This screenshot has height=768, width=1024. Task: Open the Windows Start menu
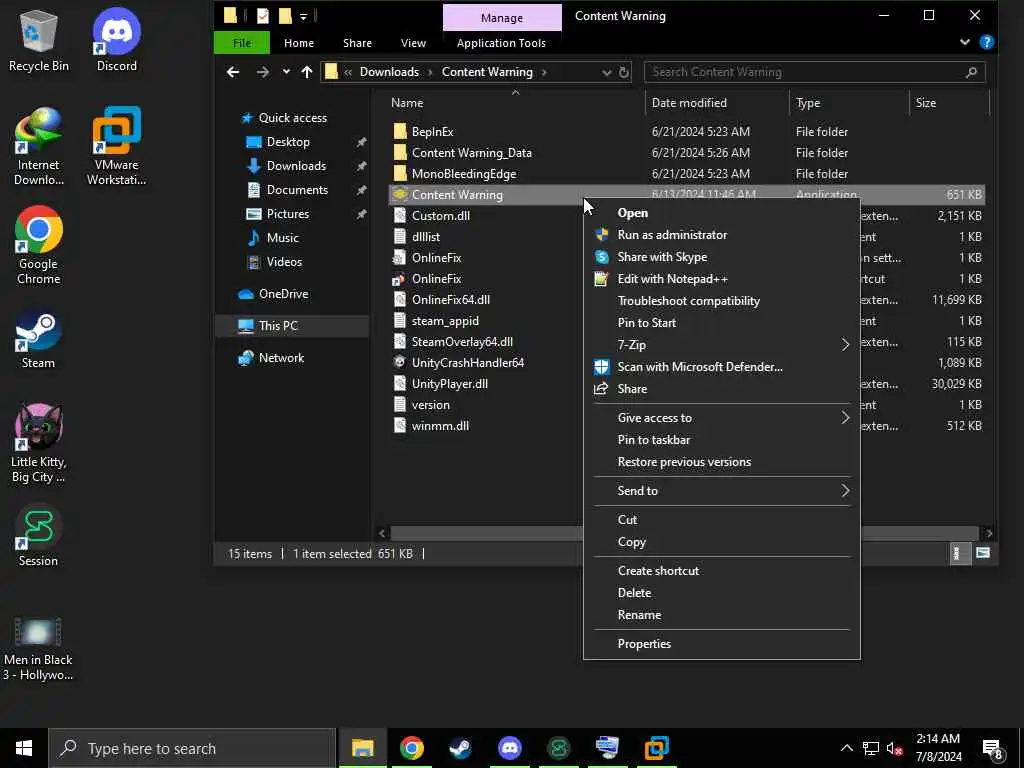pyautogui.click(x=24, y=748)
